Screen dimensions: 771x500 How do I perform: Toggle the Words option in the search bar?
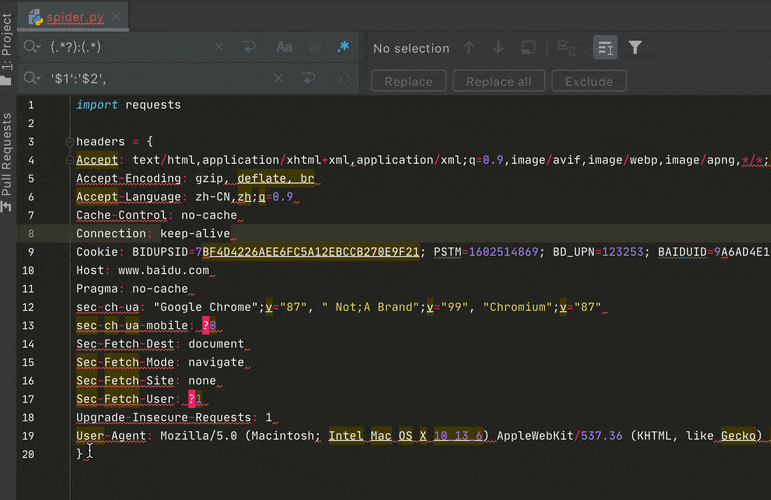(314, 47)
